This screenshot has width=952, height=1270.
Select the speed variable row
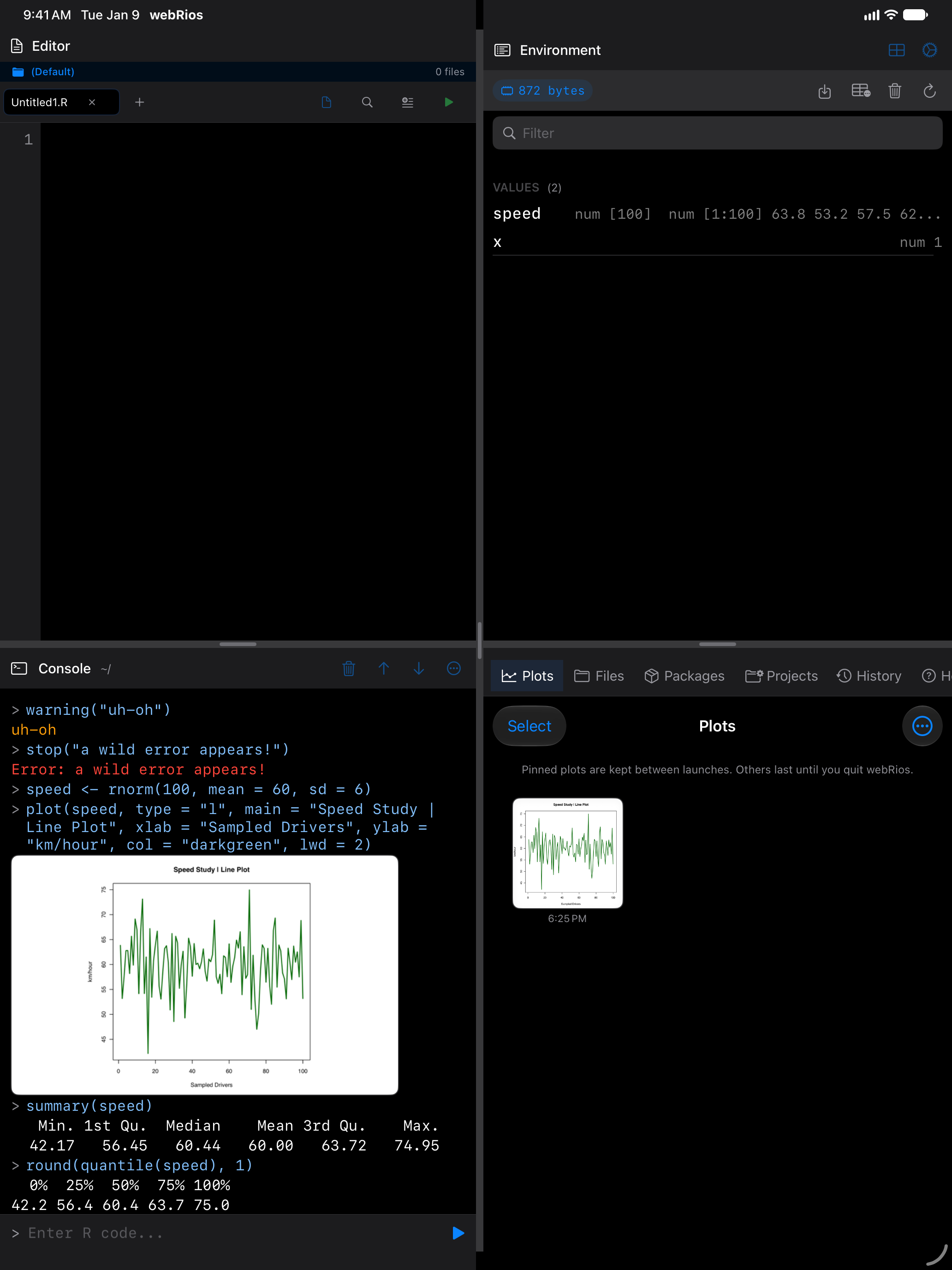[717, 214]
